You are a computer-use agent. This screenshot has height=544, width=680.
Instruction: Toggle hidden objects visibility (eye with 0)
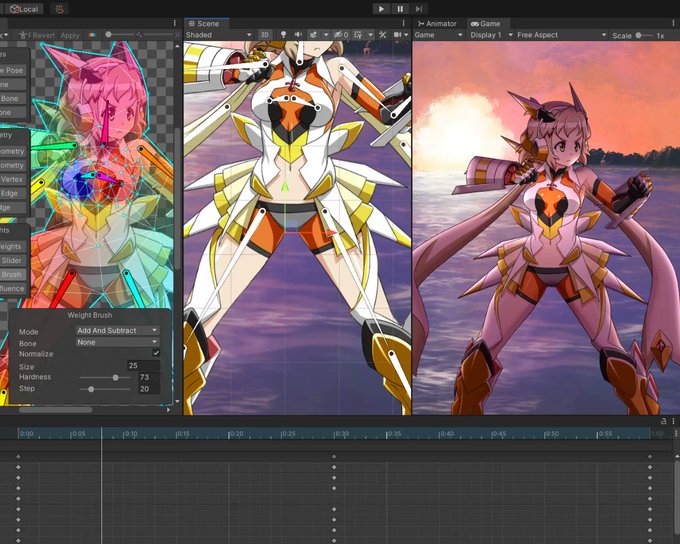coord(341,35)
